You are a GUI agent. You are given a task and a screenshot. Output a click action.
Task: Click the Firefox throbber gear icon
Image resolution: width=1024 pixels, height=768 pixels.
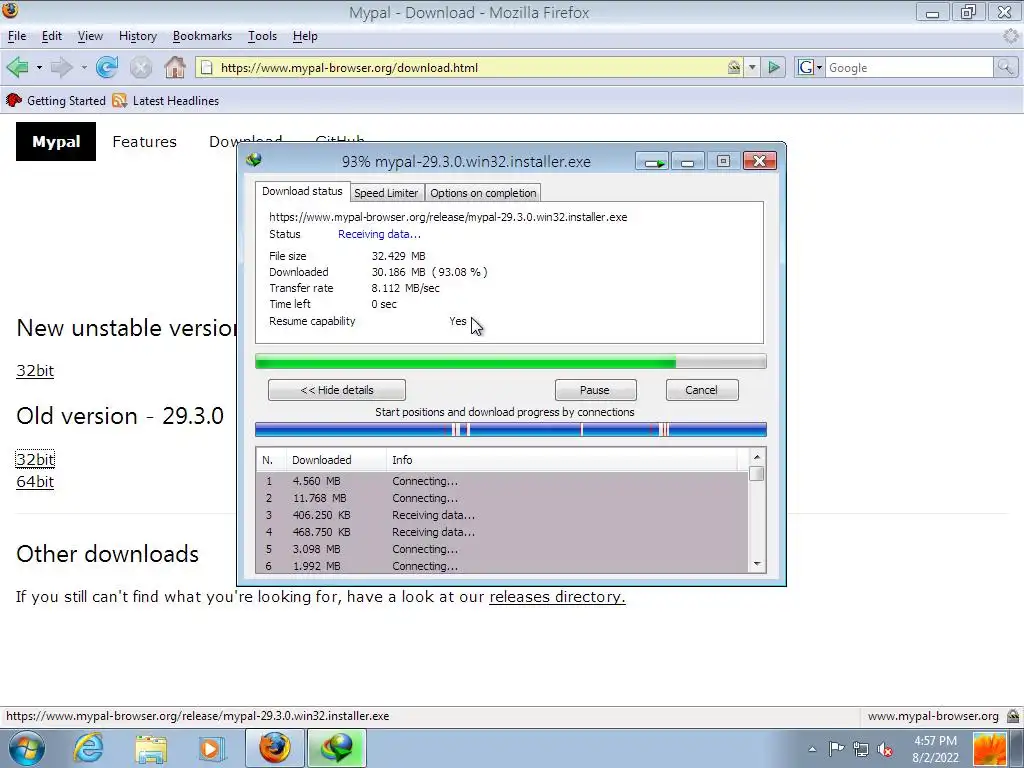[x=1011, y=36]
